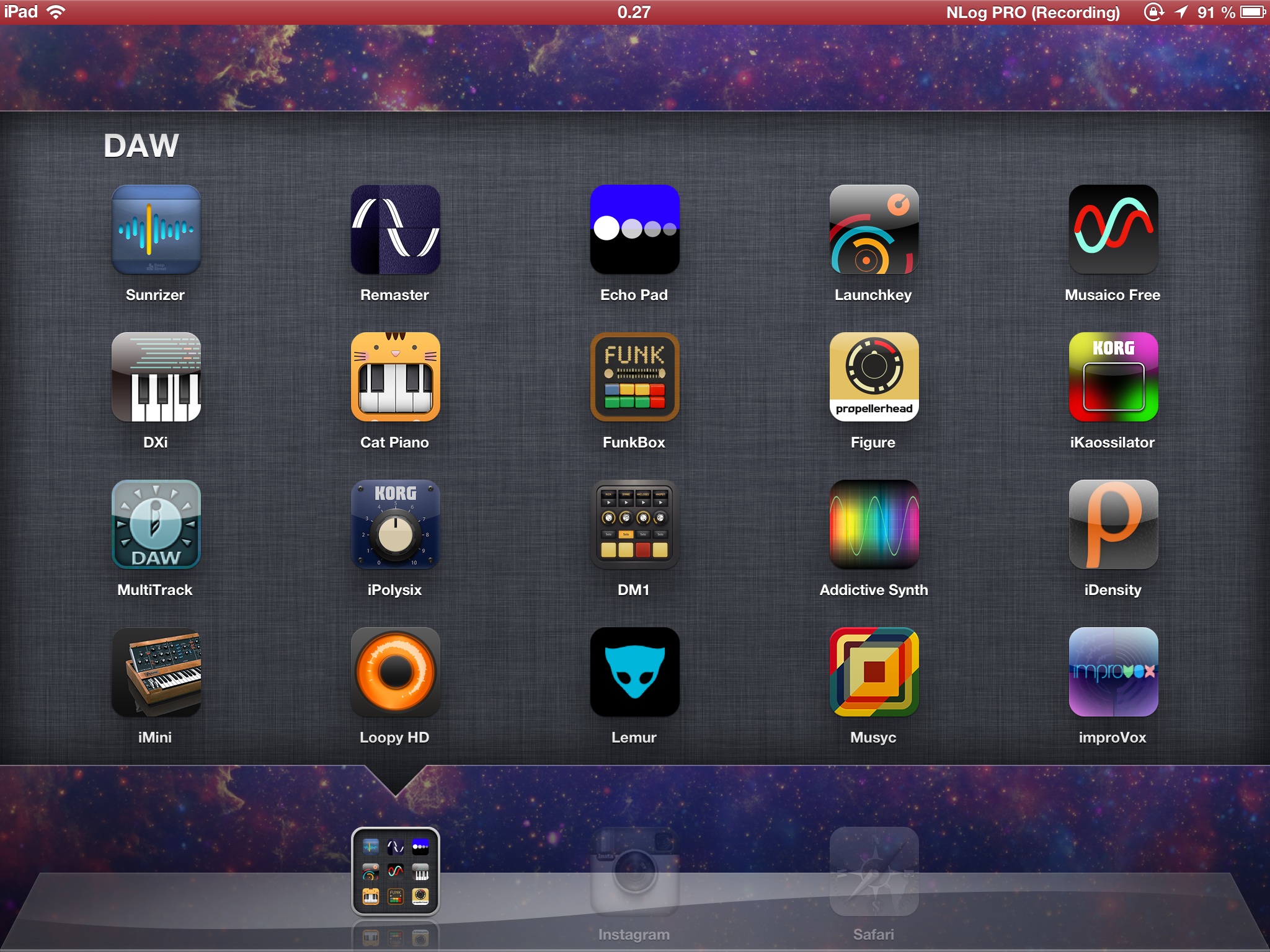Launch Propellerhead Figure app

(x=874, y=377)
